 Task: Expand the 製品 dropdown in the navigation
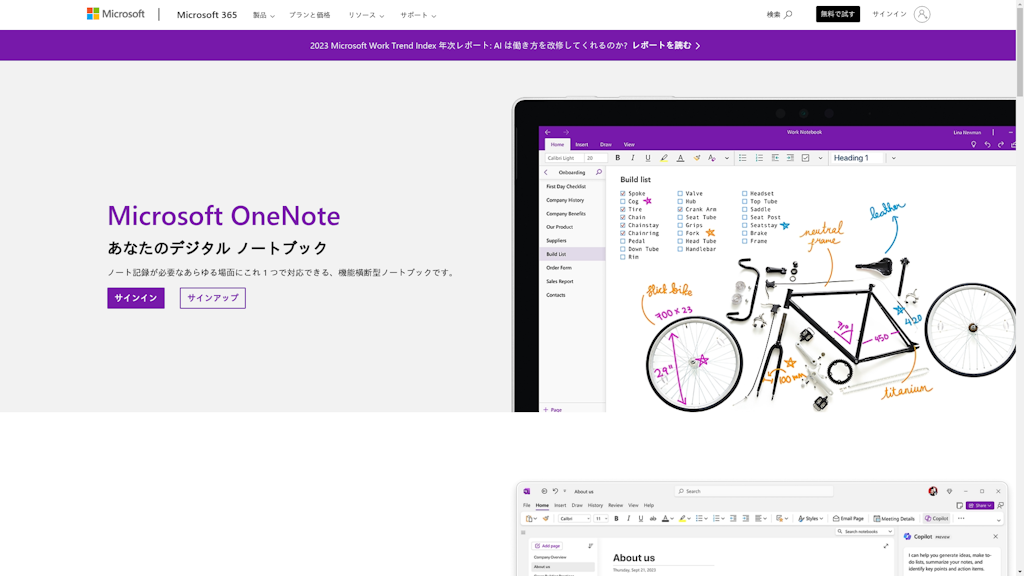pyautogui.click(x=265, y=15)
